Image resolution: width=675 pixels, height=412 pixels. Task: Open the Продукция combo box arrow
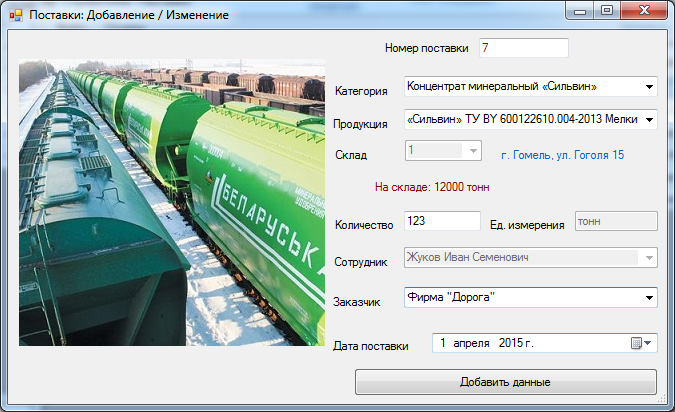click(x=650, y=120)
